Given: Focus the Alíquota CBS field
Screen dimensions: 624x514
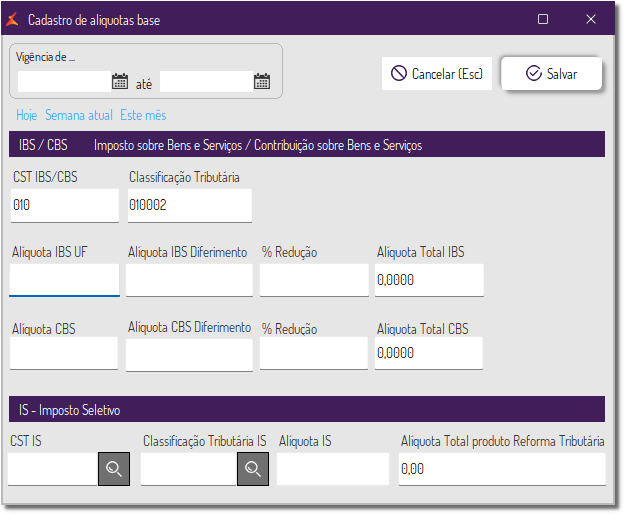Looking at the screenshot, I should click(x=64, y=353).
